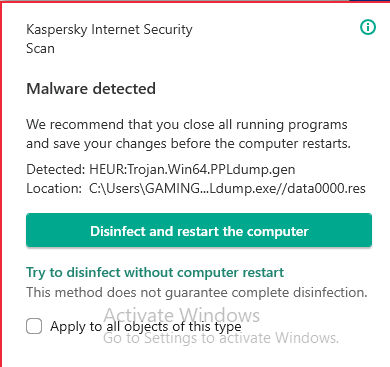Click the Apply to all objects label text
390x367 pixels.
146,327
